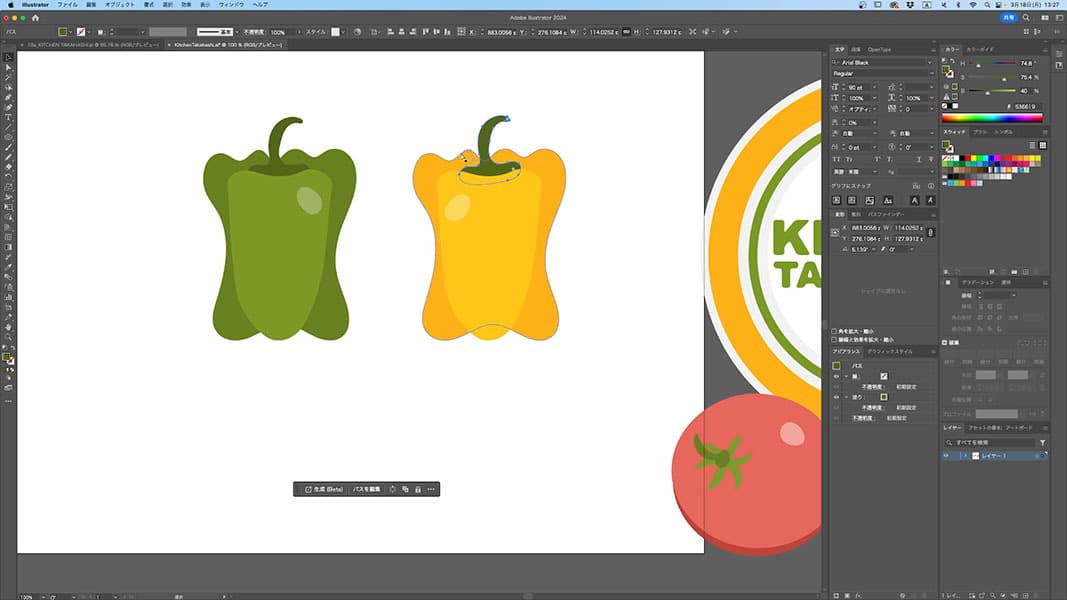Select the Selection tool in the toolbar
The height and width of the screenshot is (600, 1067).
click(8, 57)
